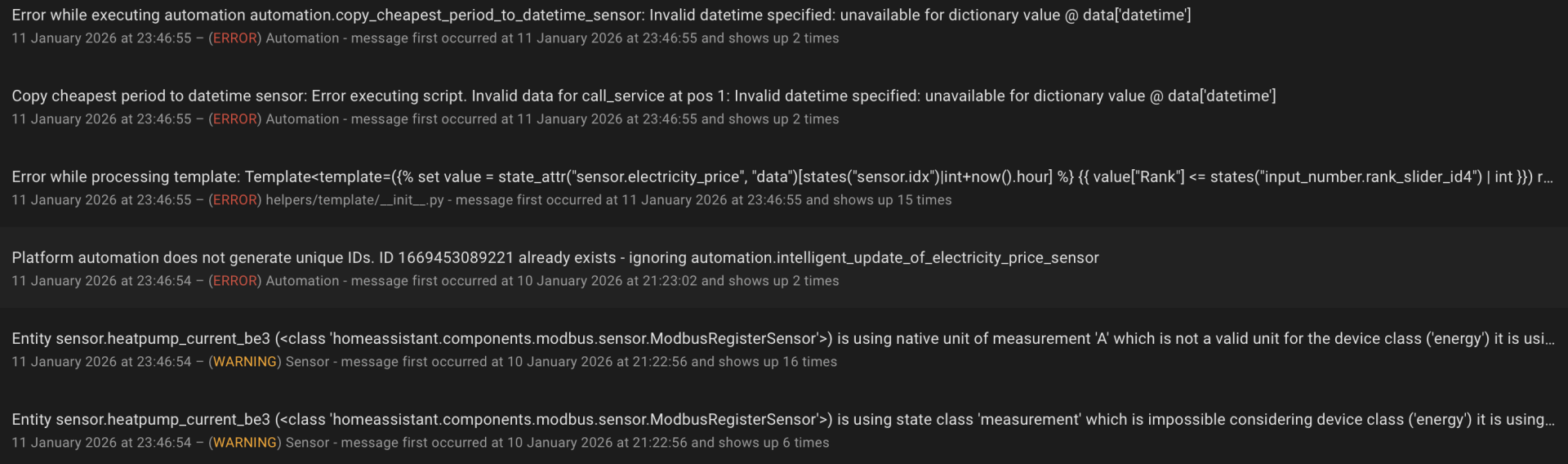The image size is (1568, 464).
Task: Click ERROR label on the helpers/template entry
Action: coord(235,200)
